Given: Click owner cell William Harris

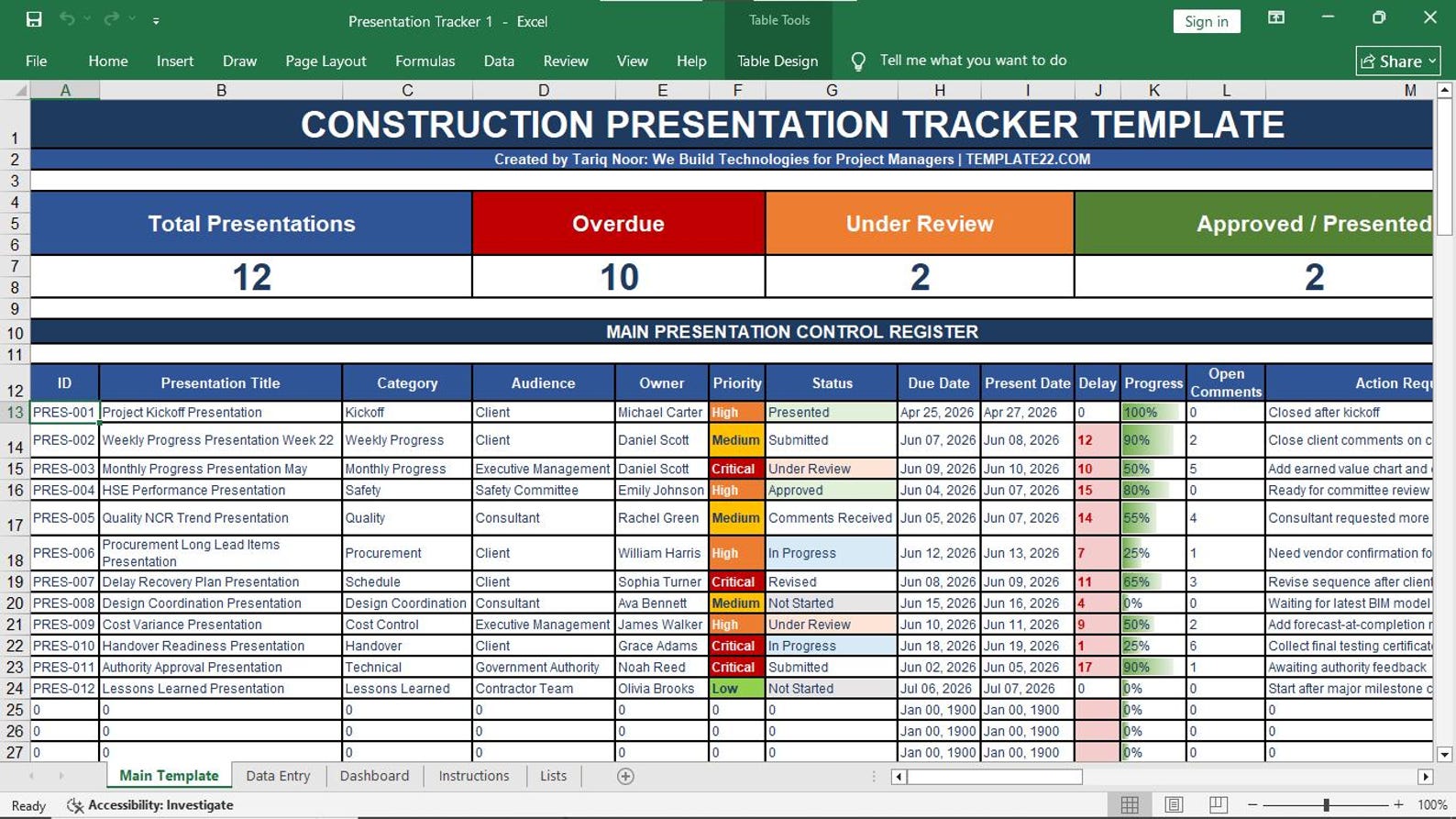Looking at the screenshot, I should (x=662, y=553).
